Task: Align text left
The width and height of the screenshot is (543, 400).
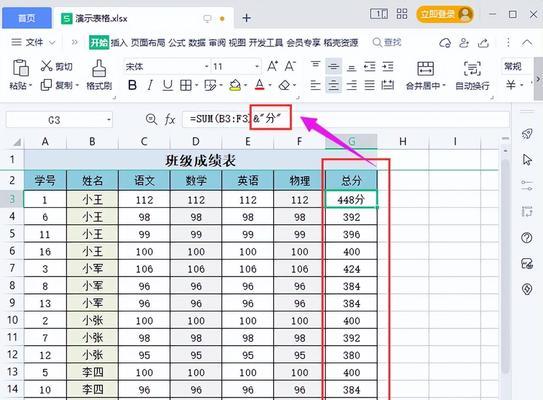Action: point(315,85)
